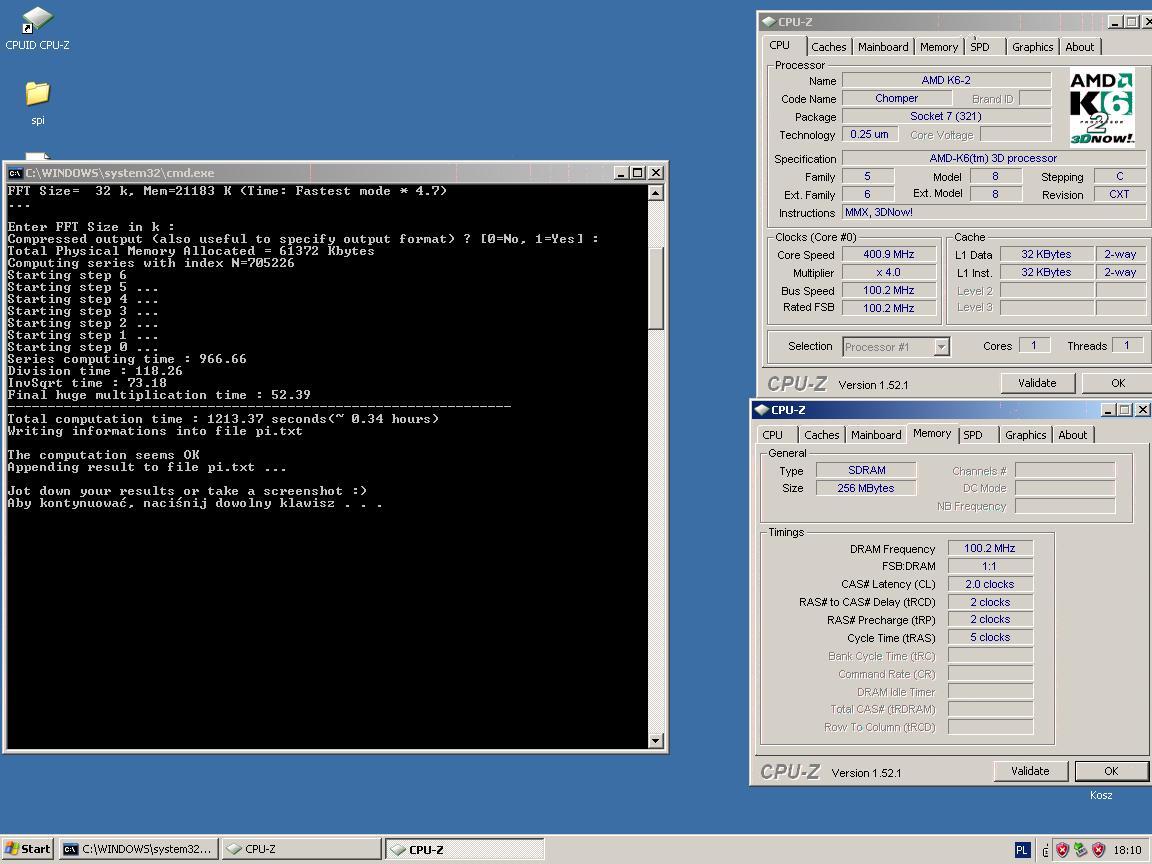Click the Bus Speed value field
Screen dimensions: 1152x864
tap(889, 290)
